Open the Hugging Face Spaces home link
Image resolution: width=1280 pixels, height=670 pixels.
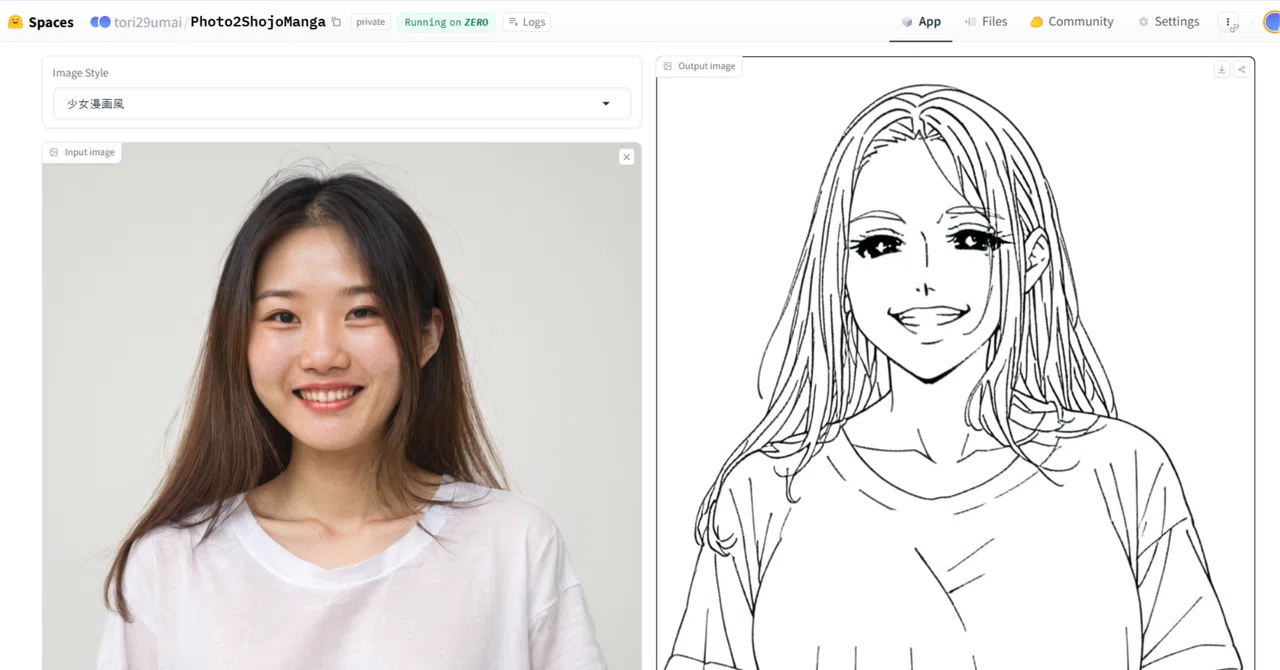pyautogui.click(x=41, y=22)
